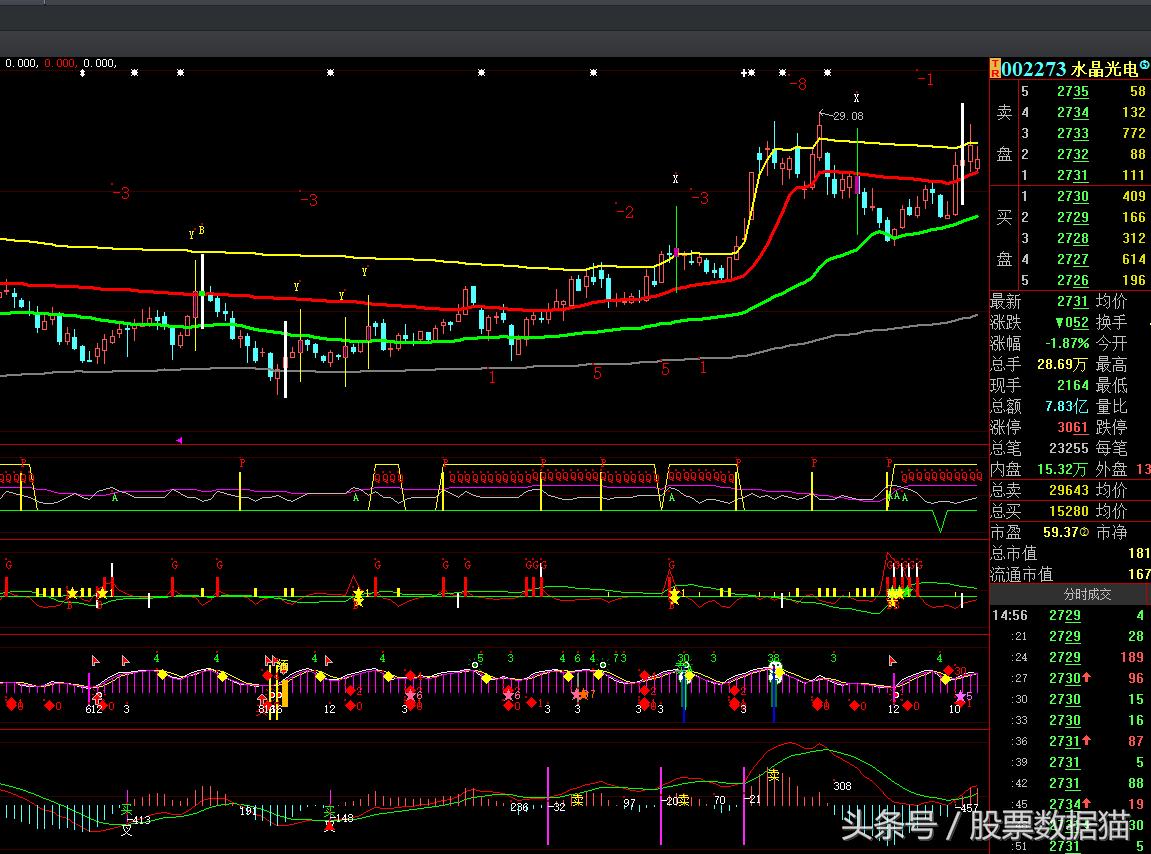Click the 量比 label
The image size is (1151, 854).
tap(1111, 406)
